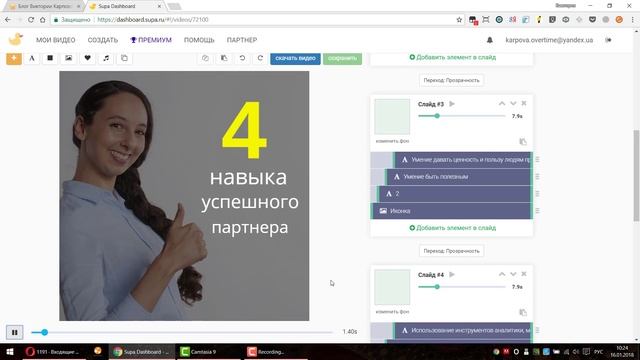
Task: Click the logout icon beside the email
Action: 608,40
